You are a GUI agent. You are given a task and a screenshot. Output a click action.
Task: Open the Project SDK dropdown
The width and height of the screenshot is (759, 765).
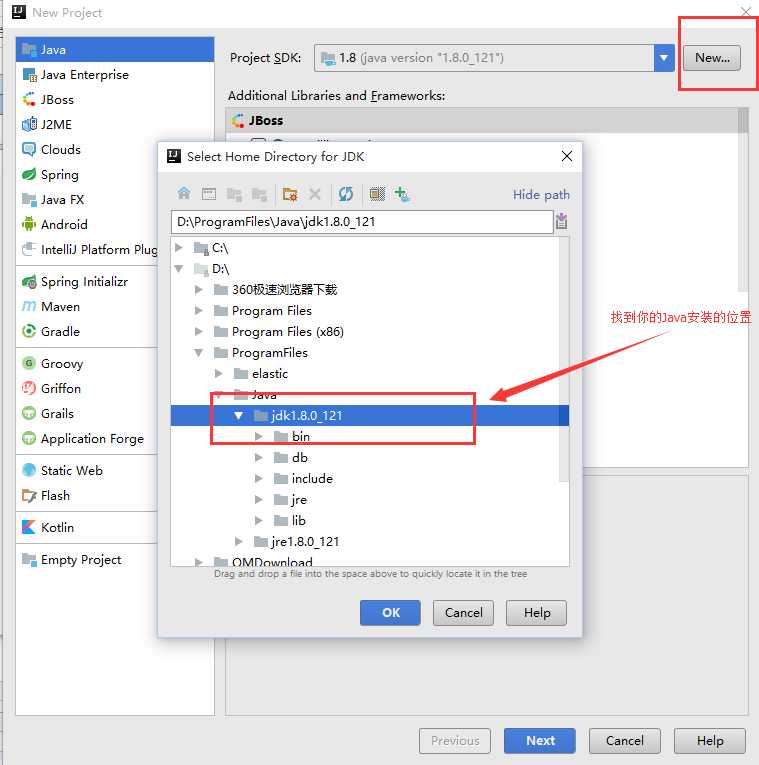click(664, 58)
